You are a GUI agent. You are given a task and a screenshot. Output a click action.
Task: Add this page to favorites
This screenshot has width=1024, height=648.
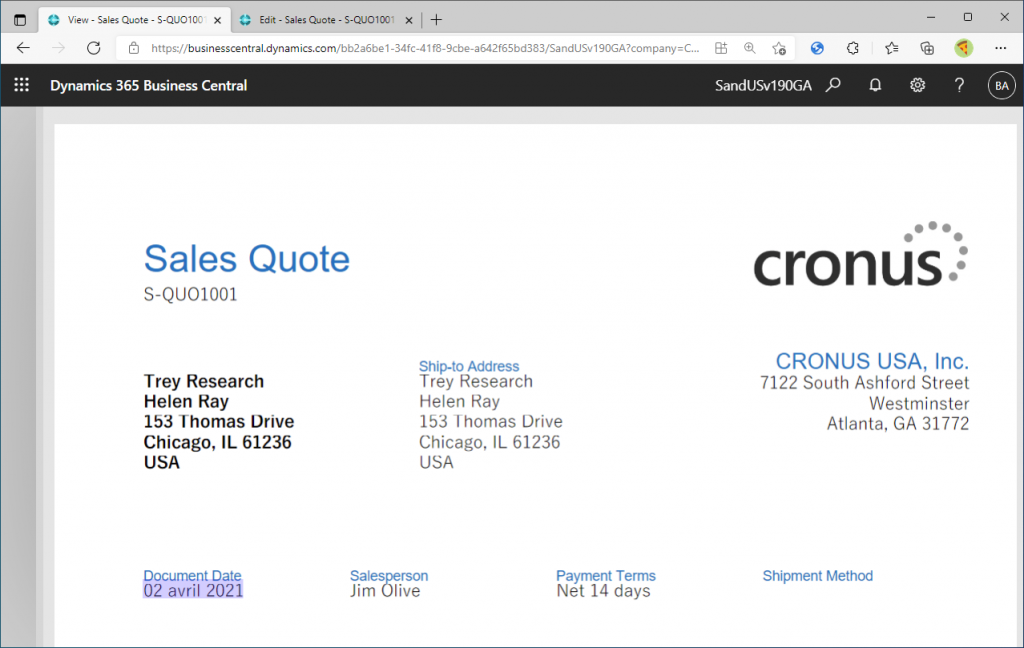click(x=779, y=48)
